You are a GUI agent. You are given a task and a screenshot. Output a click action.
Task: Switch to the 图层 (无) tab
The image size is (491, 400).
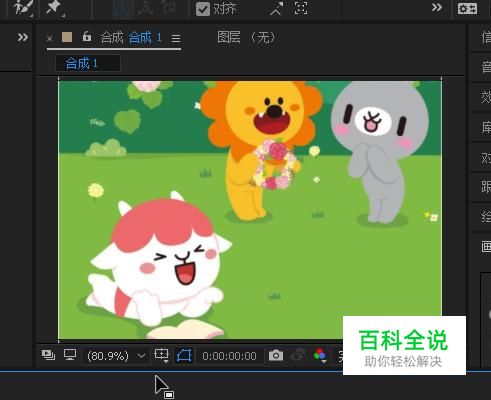(246, 37)
